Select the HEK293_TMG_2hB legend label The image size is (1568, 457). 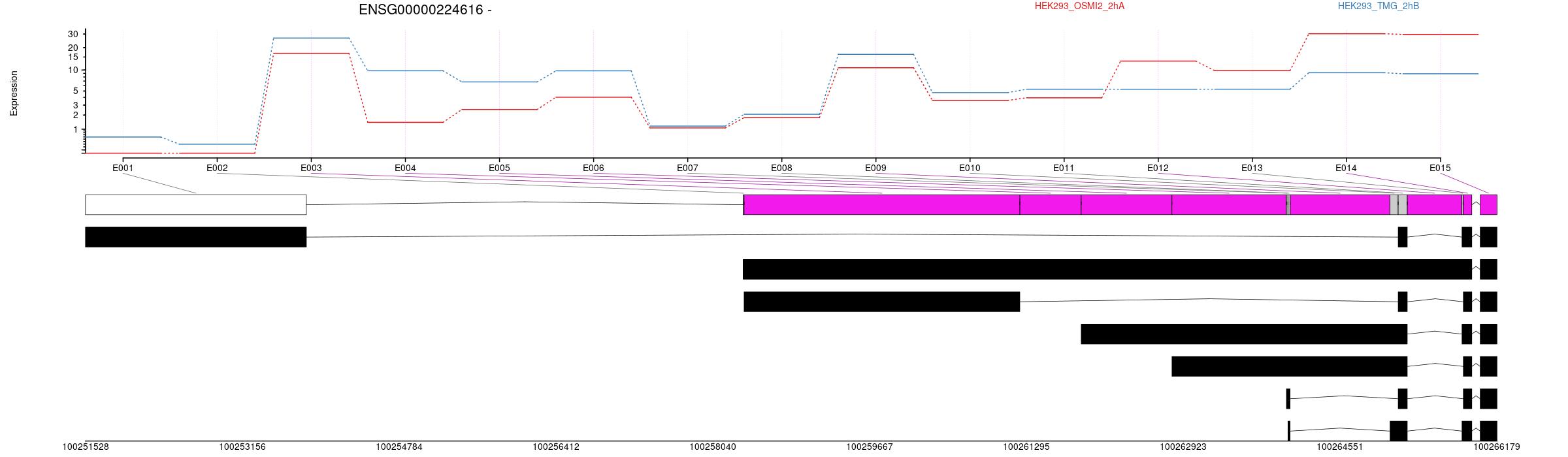(1378, 7)
